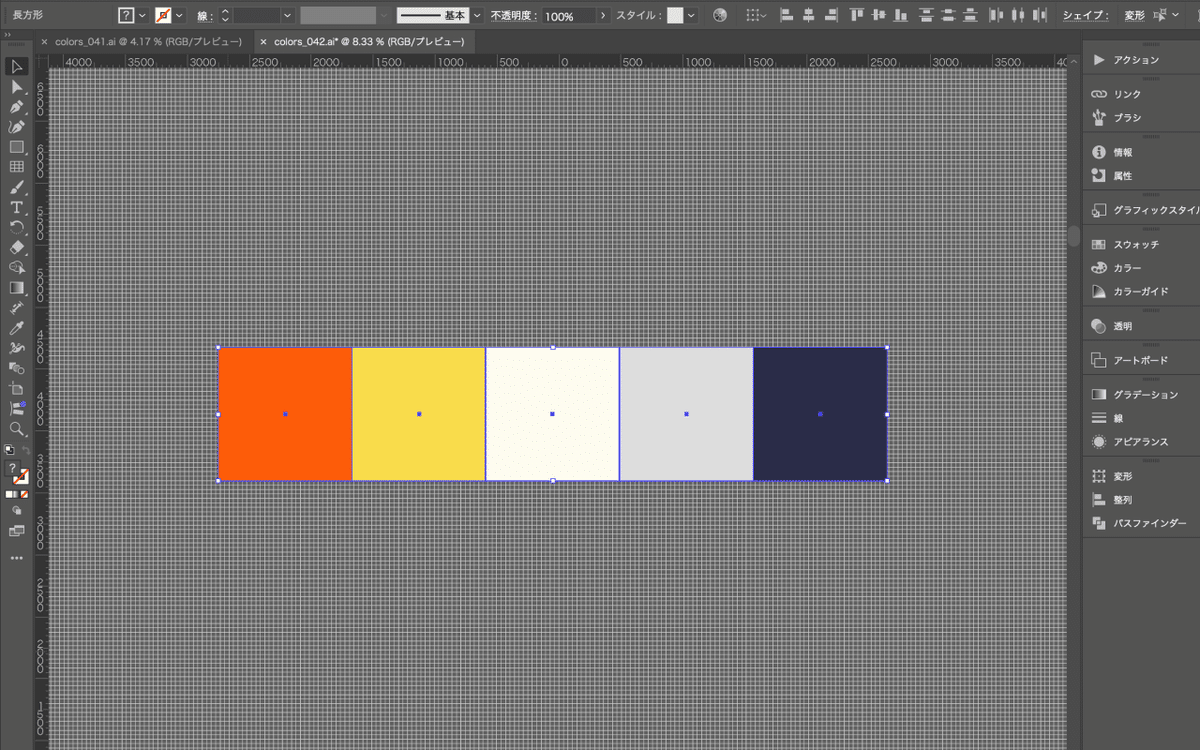Select the Selection (black arrow) tool
This screenshot has width=1200, height=750.
click(16, 67)
